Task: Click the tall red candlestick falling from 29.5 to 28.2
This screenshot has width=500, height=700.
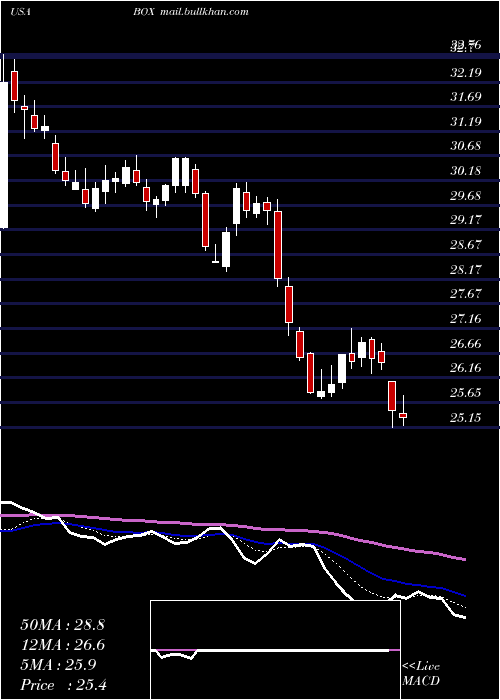Action: (x=278, y=245)
